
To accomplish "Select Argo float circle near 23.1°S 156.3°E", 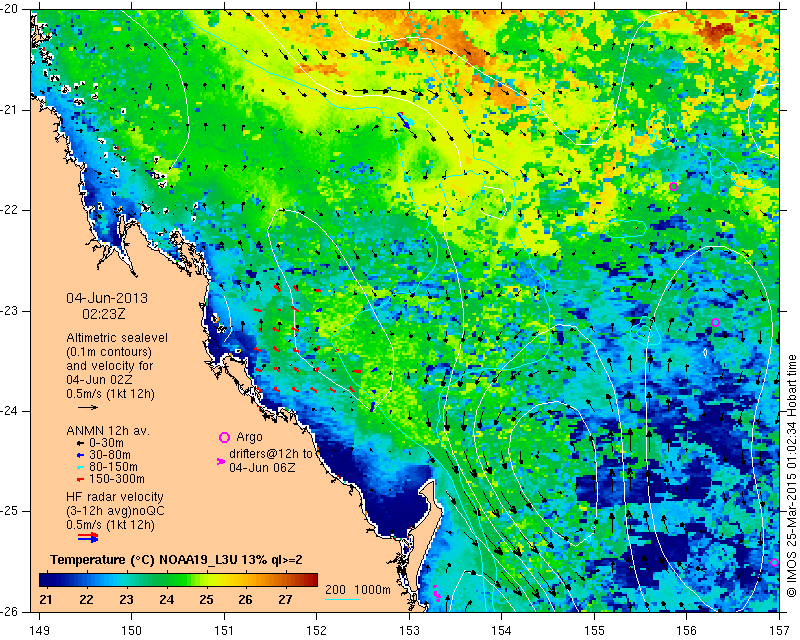I will coord(715,323).
